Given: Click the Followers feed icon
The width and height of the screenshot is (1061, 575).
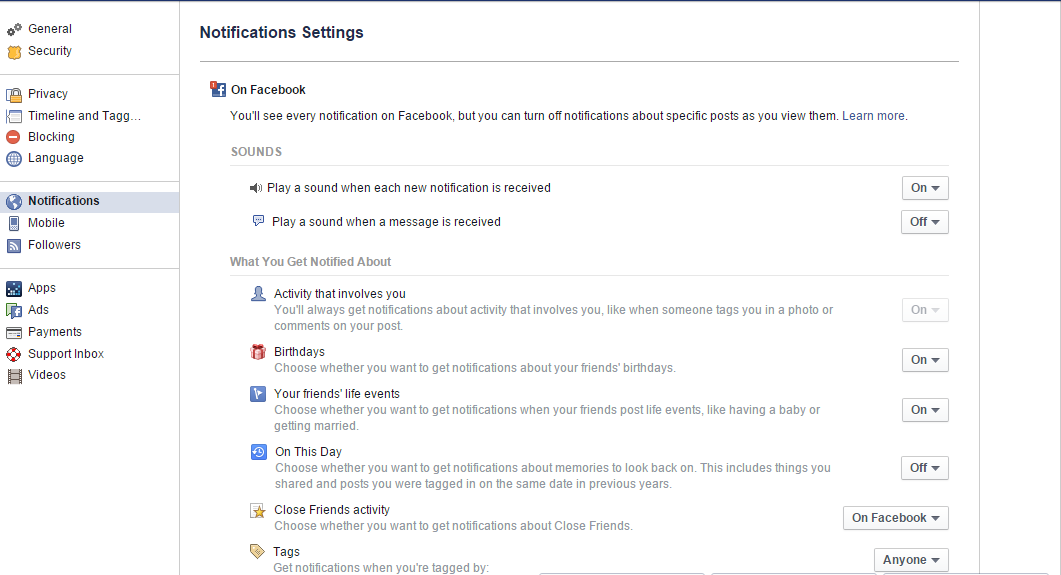Looking at the screenshot, I should point(14,246).
